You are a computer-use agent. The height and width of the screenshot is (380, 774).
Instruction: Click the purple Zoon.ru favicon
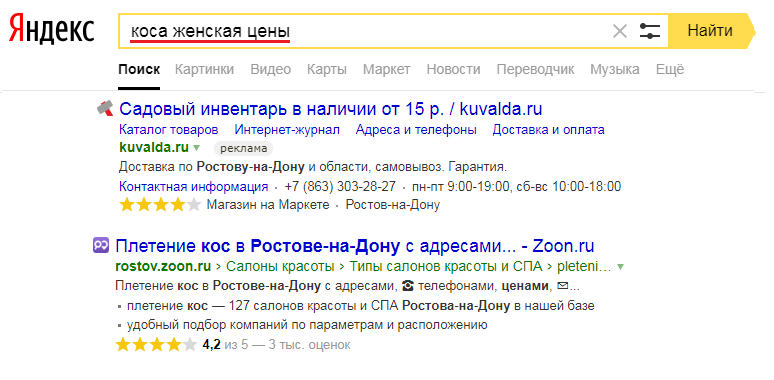[x=101, y=245]
